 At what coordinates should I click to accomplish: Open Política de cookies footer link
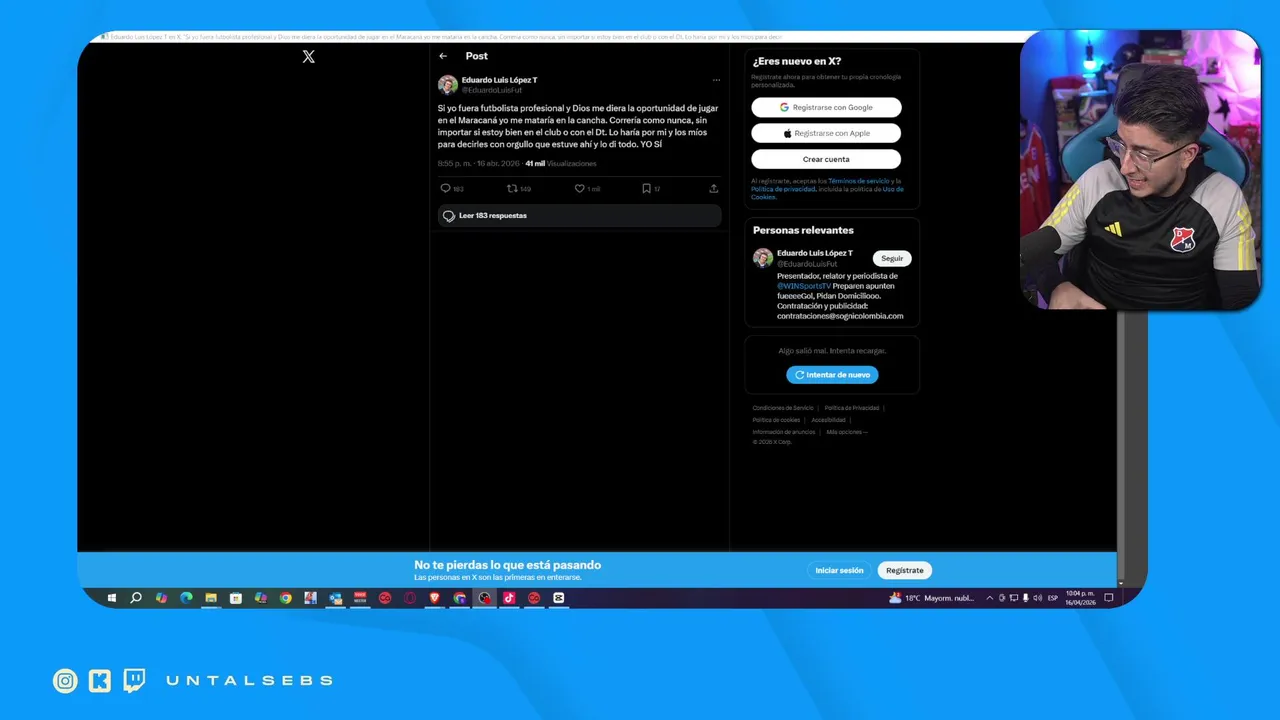point(776,420)
